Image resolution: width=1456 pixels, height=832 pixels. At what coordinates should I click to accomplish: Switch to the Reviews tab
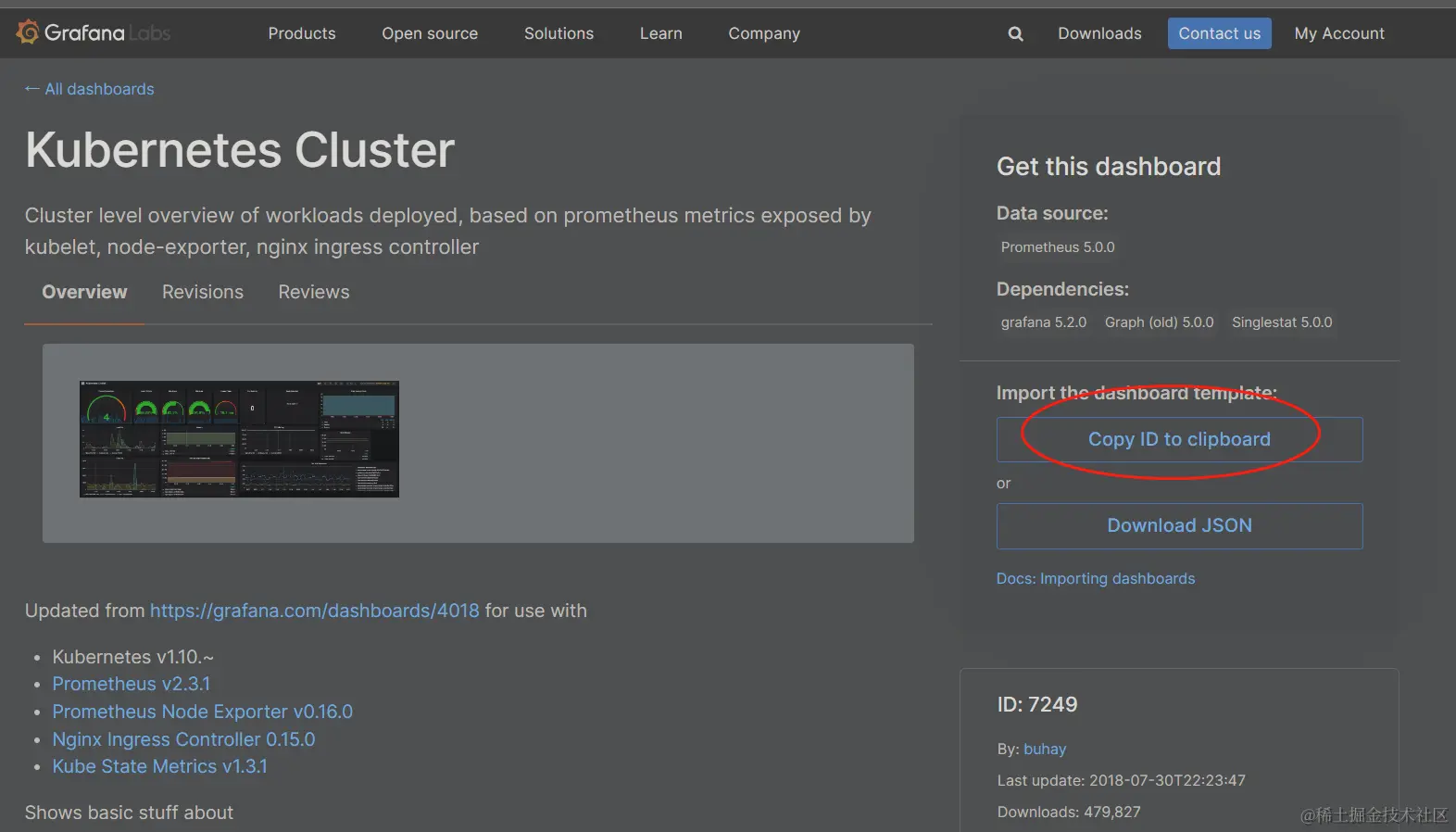click(x=314, y=292)
